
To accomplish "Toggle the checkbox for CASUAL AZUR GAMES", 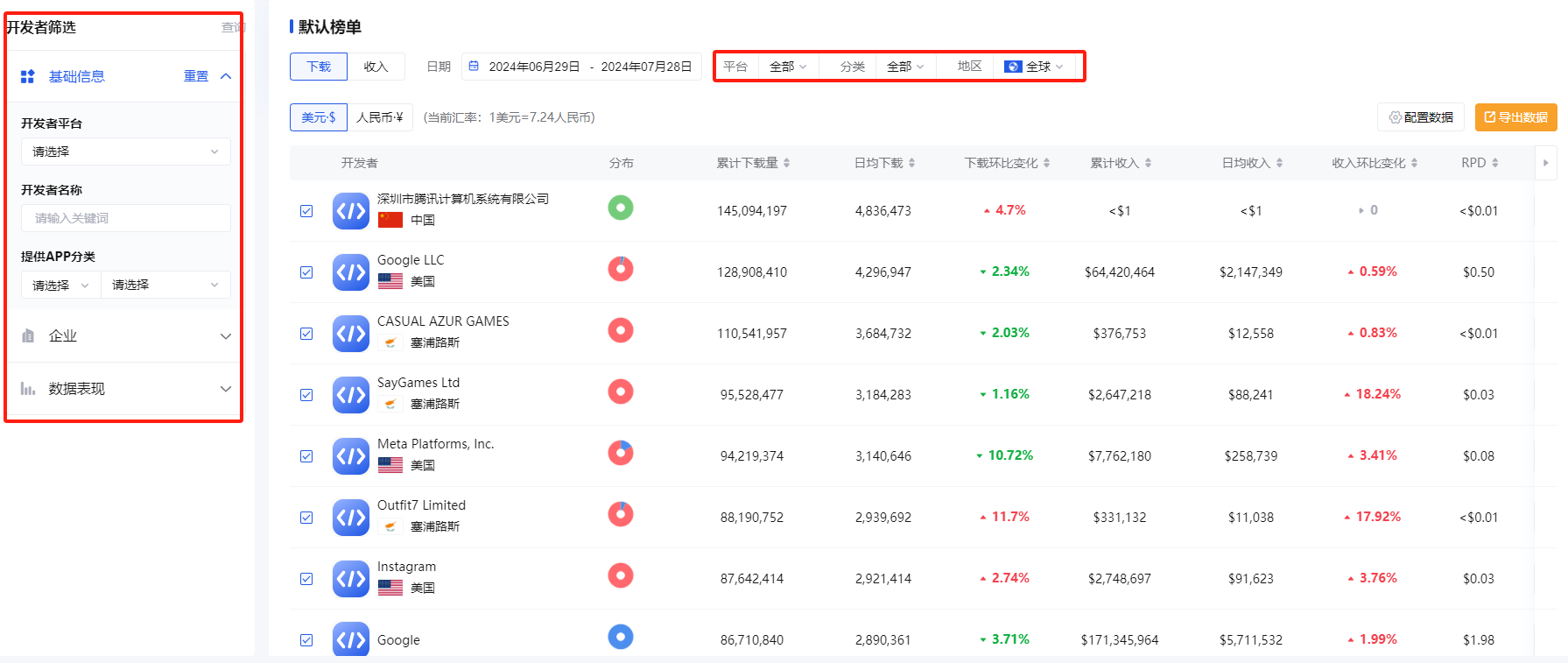I will 306,334.
